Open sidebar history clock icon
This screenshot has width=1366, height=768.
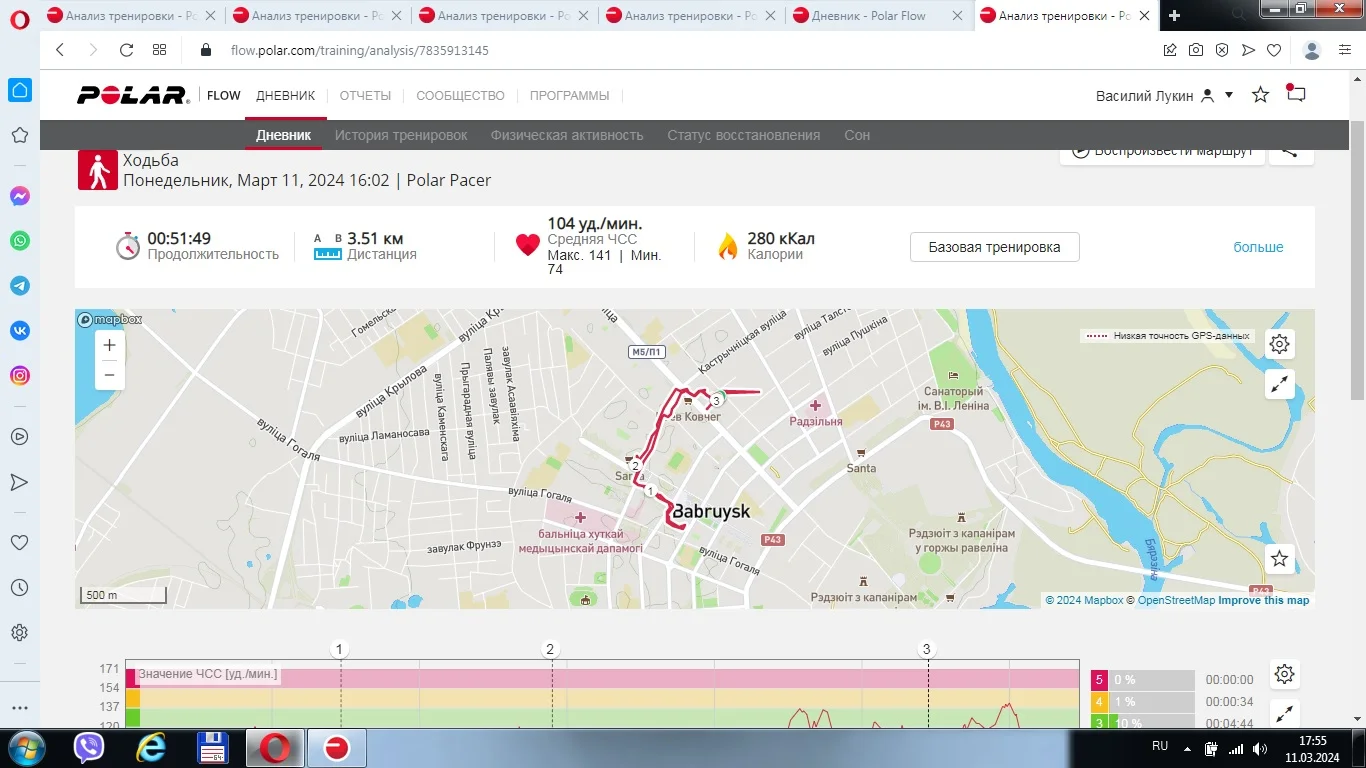[19, 588]
